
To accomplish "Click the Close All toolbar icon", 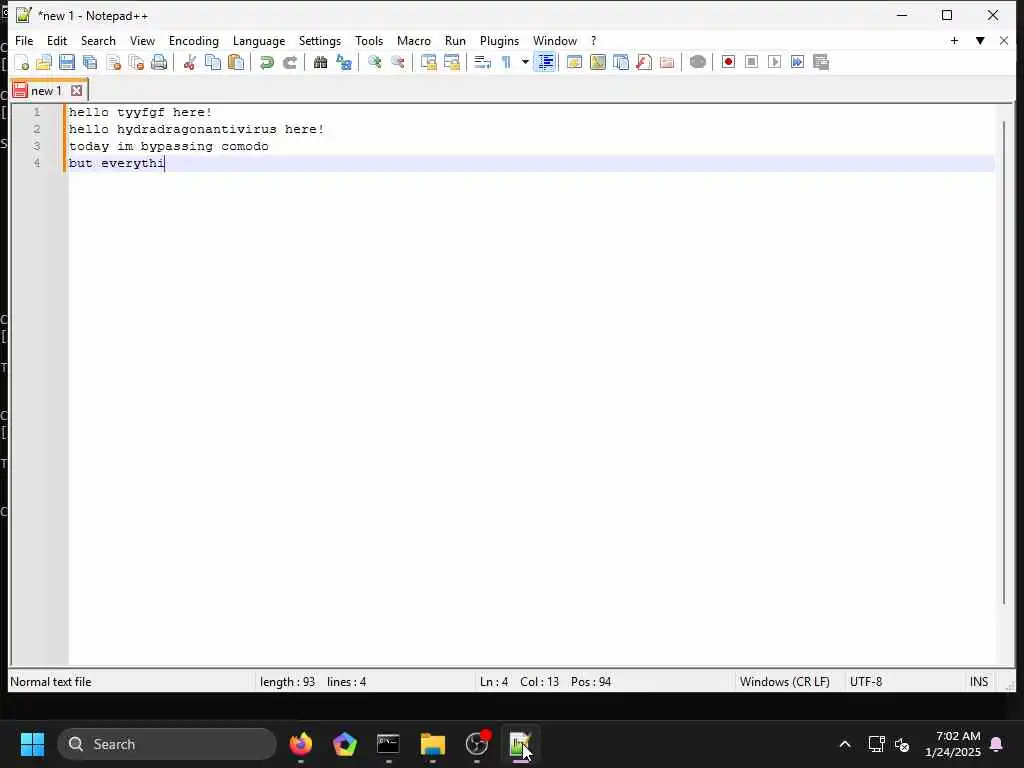I will tap(136, 63).
